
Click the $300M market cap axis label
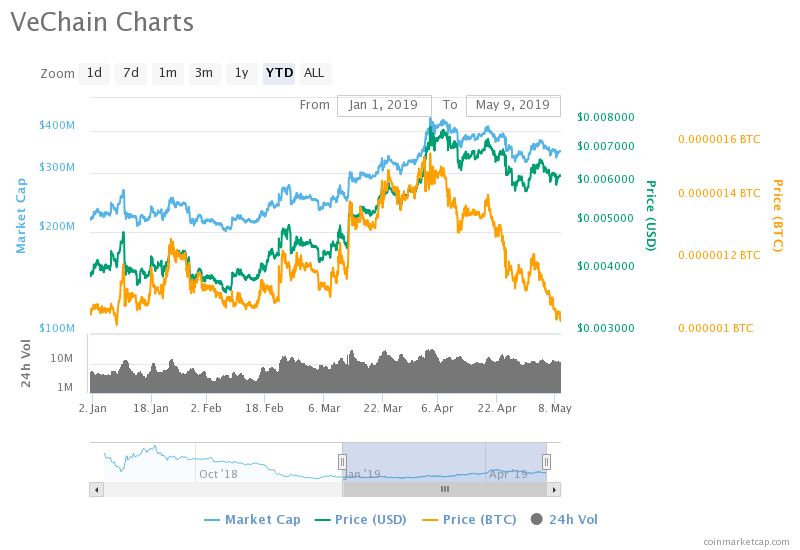pos(57,167)
